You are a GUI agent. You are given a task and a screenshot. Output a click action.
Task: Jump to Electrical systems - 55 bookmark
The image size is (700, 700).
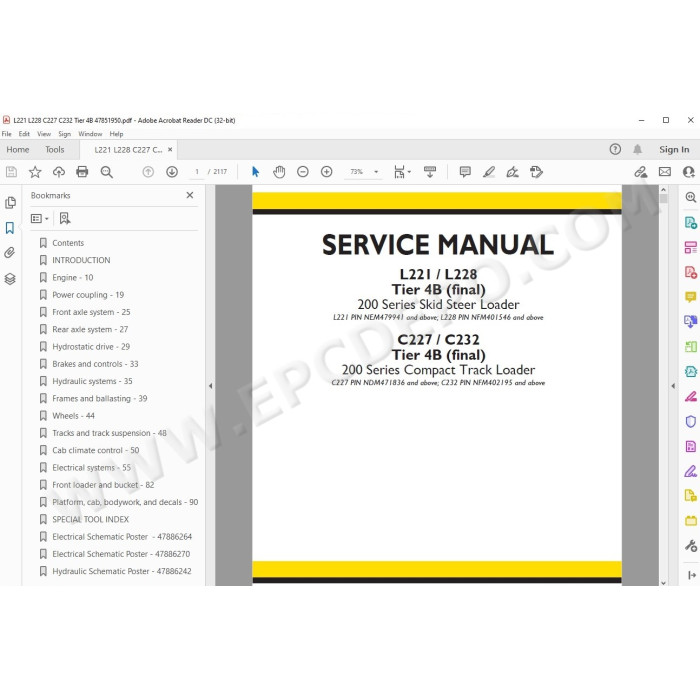[92, 468]
